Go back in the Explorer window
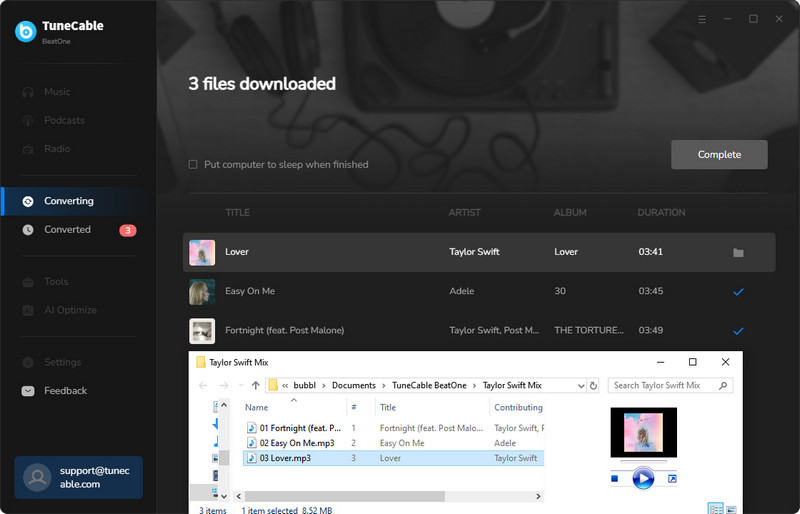 [203, 385]
